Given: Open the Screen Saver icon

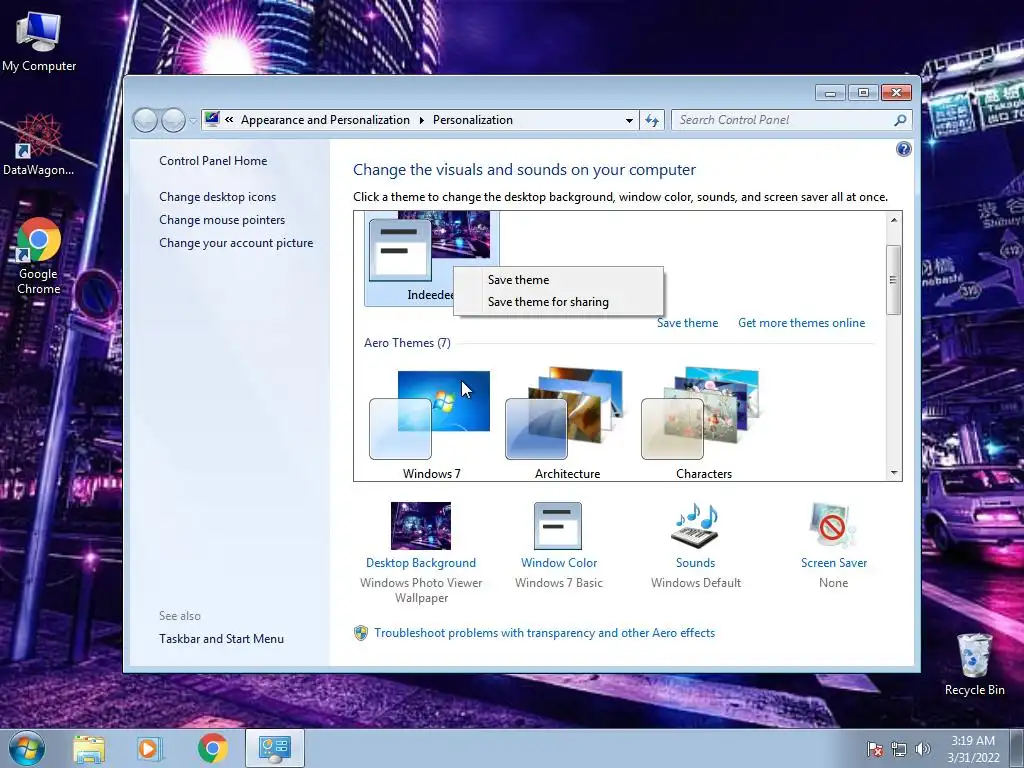Looking at the screenshot, I should click(x=833, y=526).
